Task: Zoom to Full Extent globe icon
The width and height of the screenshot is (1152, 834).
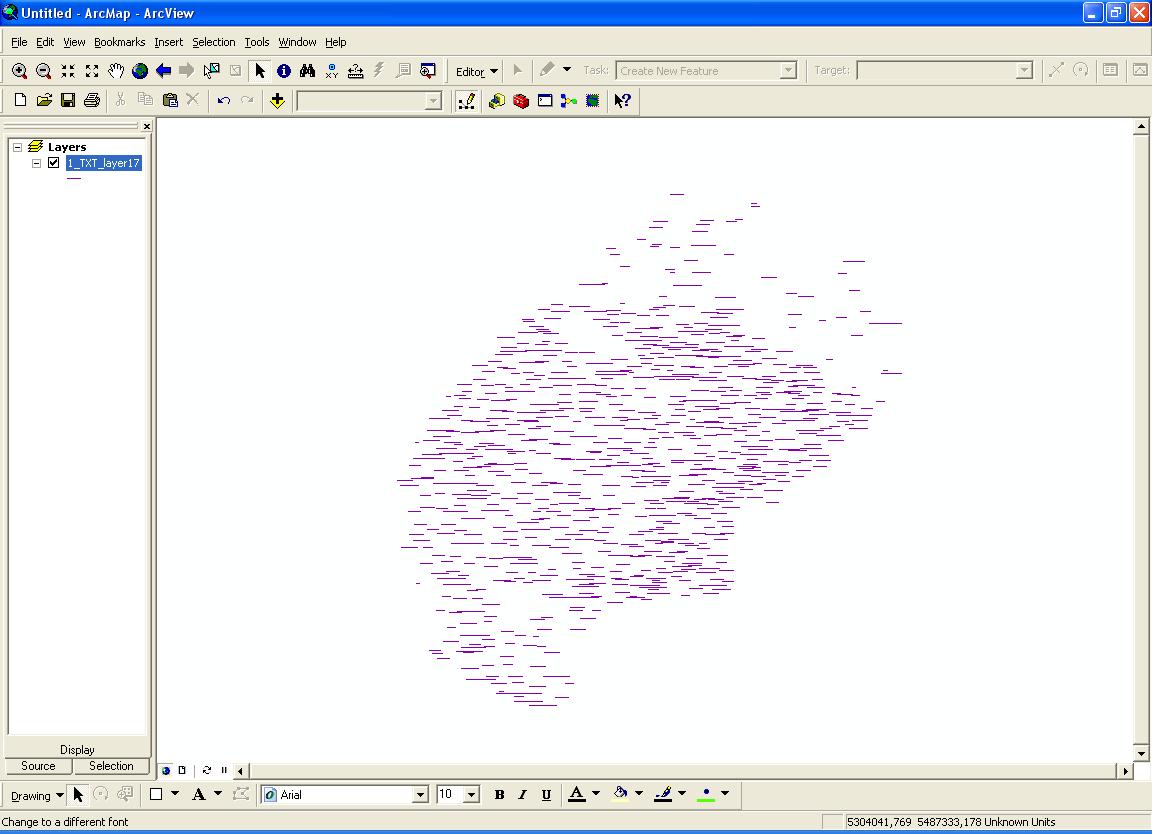Action: click(x=140, y=71)
